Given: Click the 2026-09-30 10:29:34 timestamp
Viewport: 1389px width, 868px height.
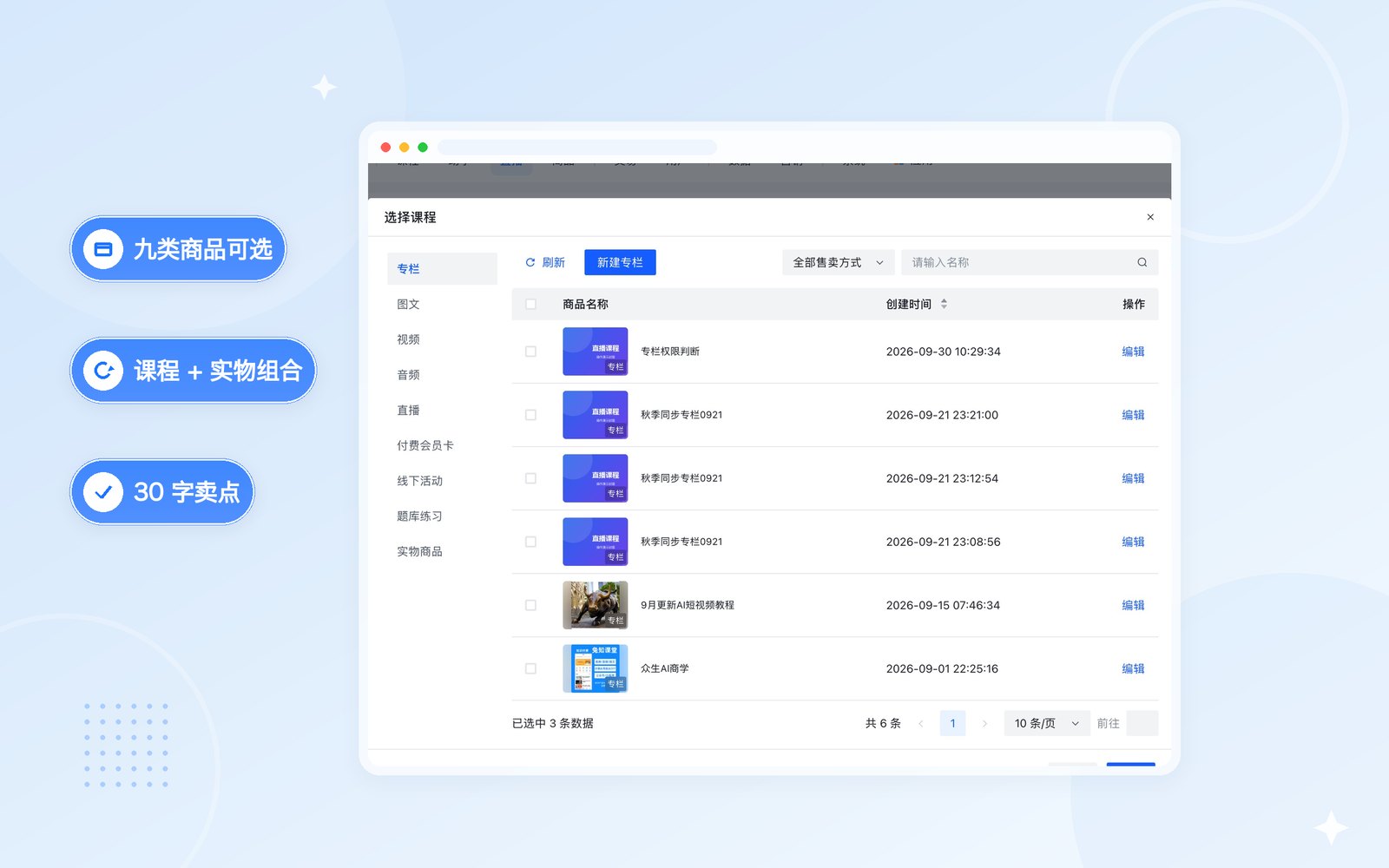Looking at the screenshot, I should pos(943,352).
